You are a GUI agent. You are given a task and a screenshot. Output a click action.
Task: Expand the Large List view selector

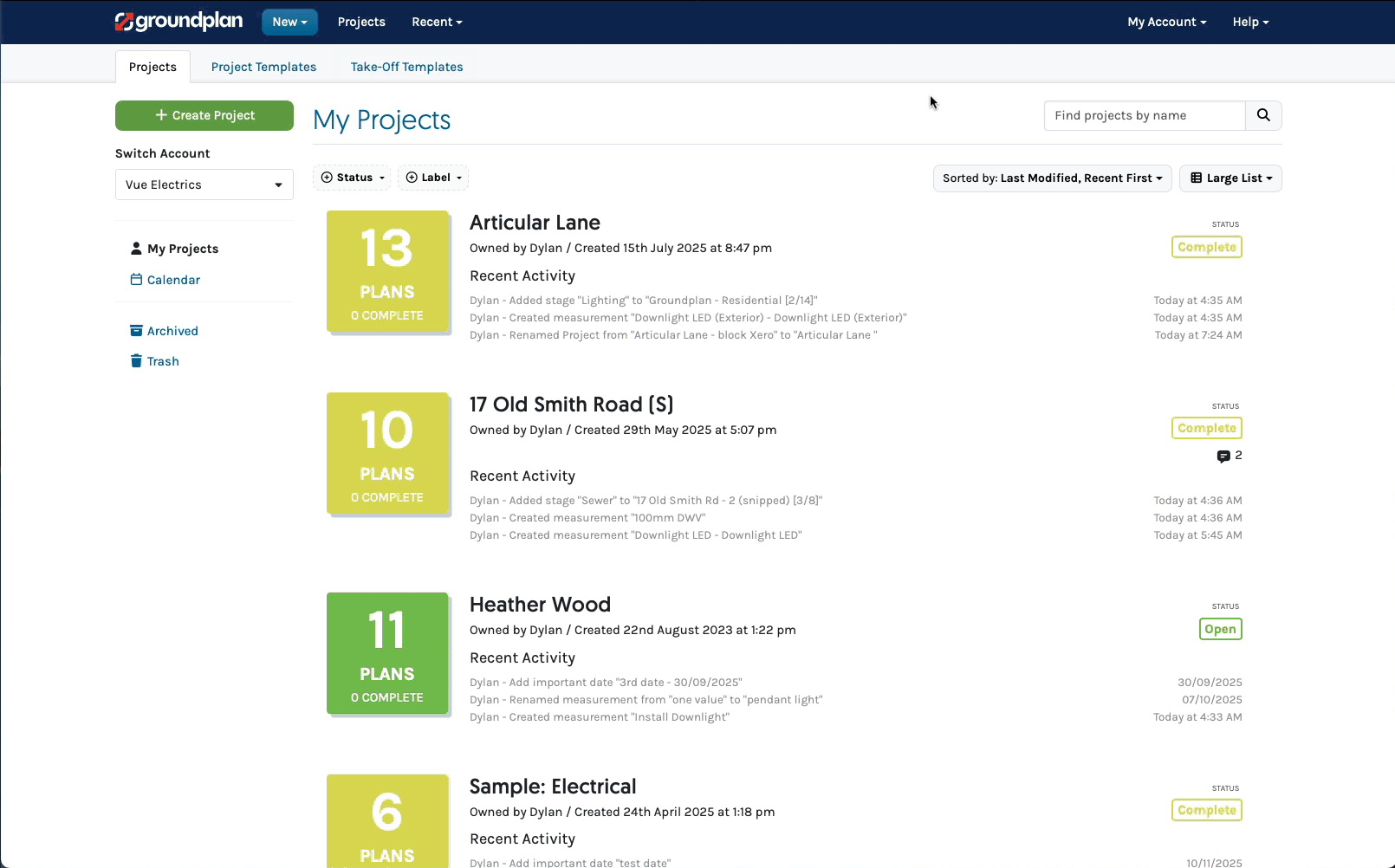coord(1230,178)
